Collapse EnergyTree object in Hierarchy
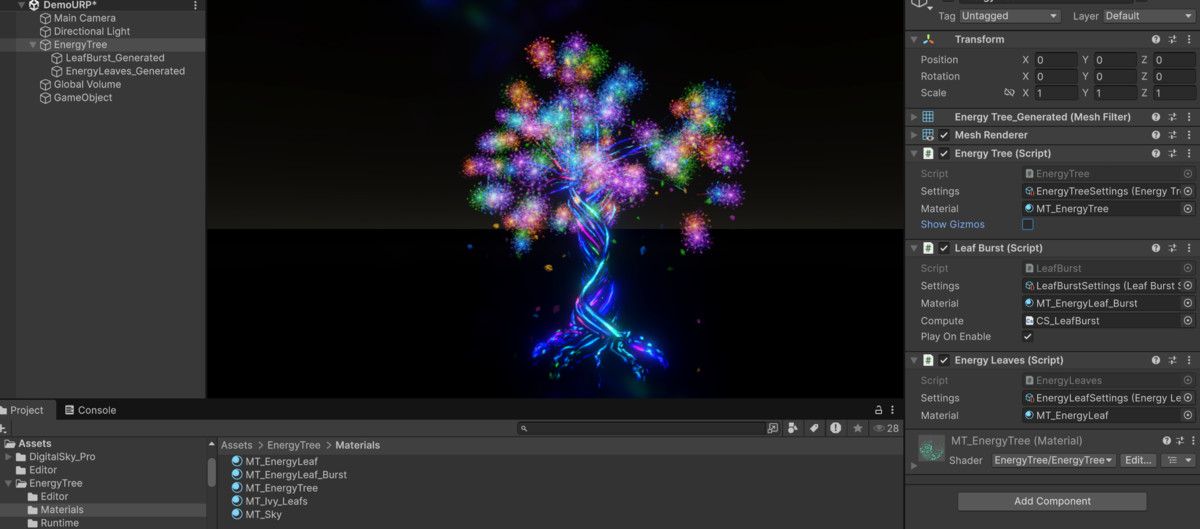Image resolution: width=1200 pixels, height=529 pixels. (x=33, y=45)
